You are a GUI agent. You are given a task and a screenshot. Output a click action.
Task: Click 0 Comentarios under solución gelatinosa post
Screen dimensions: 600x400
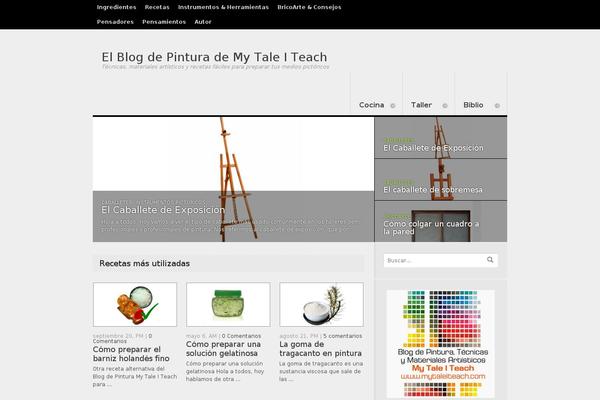pos(241,336)
